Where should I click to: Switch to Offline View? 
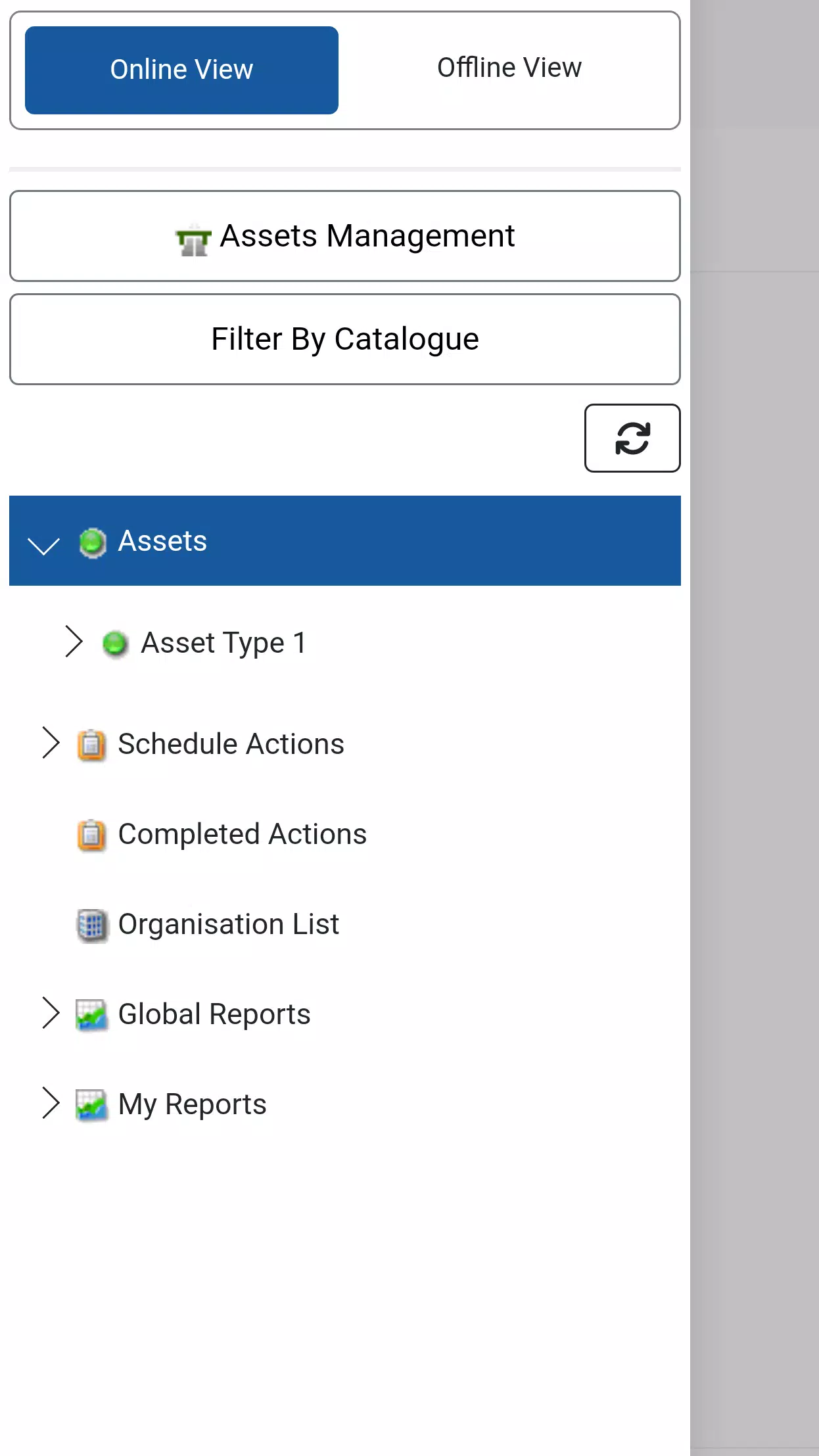click(509, 68)
